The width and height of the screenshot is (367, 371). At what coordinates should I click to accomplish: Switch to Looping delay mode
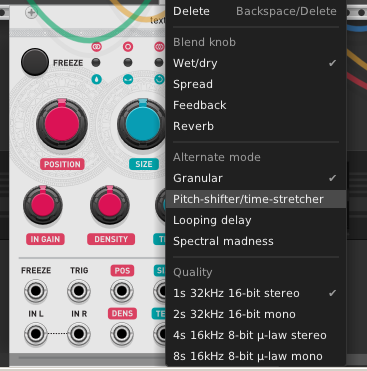pyautogui.click(x=256, y=220)
